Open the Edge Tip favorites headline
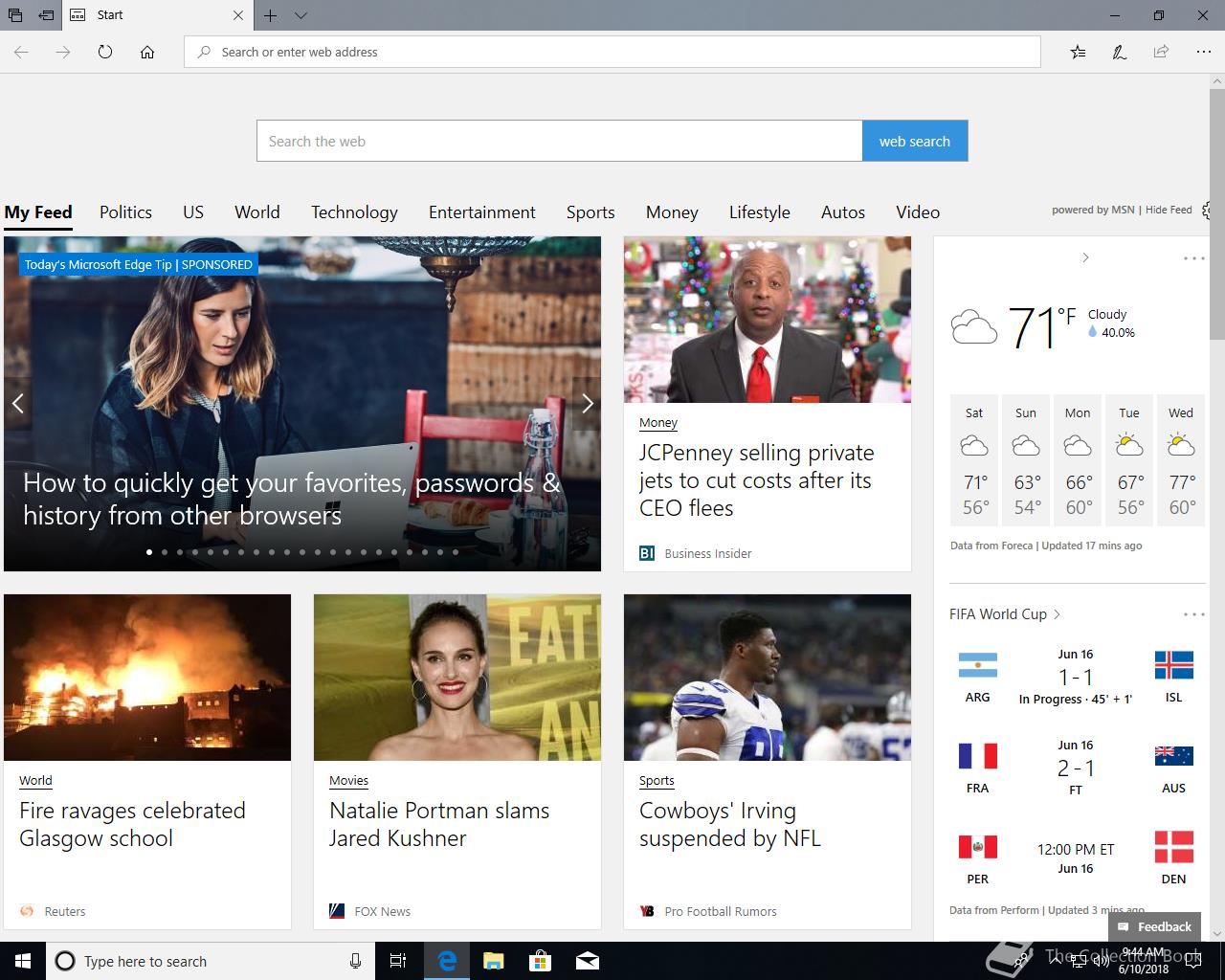Image resolution: width=1225 pixels, height=980 pixels. (x=291, y=499)
